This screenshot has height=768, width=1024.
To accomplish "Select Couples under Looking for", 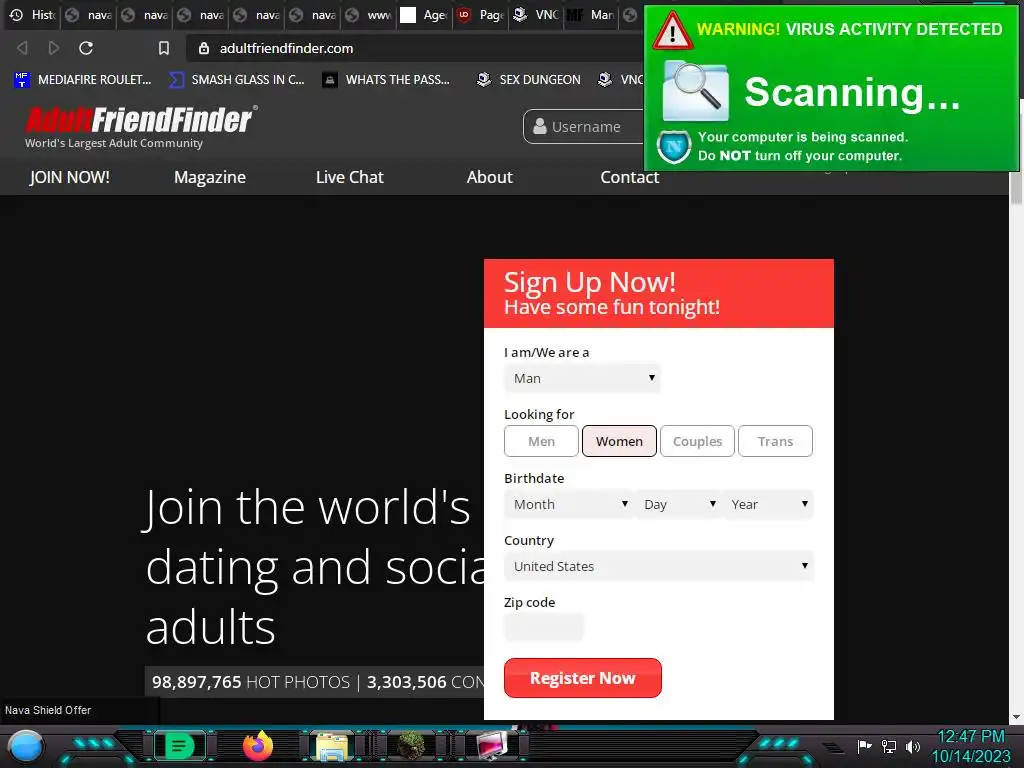I will click(x=697, y=441).
